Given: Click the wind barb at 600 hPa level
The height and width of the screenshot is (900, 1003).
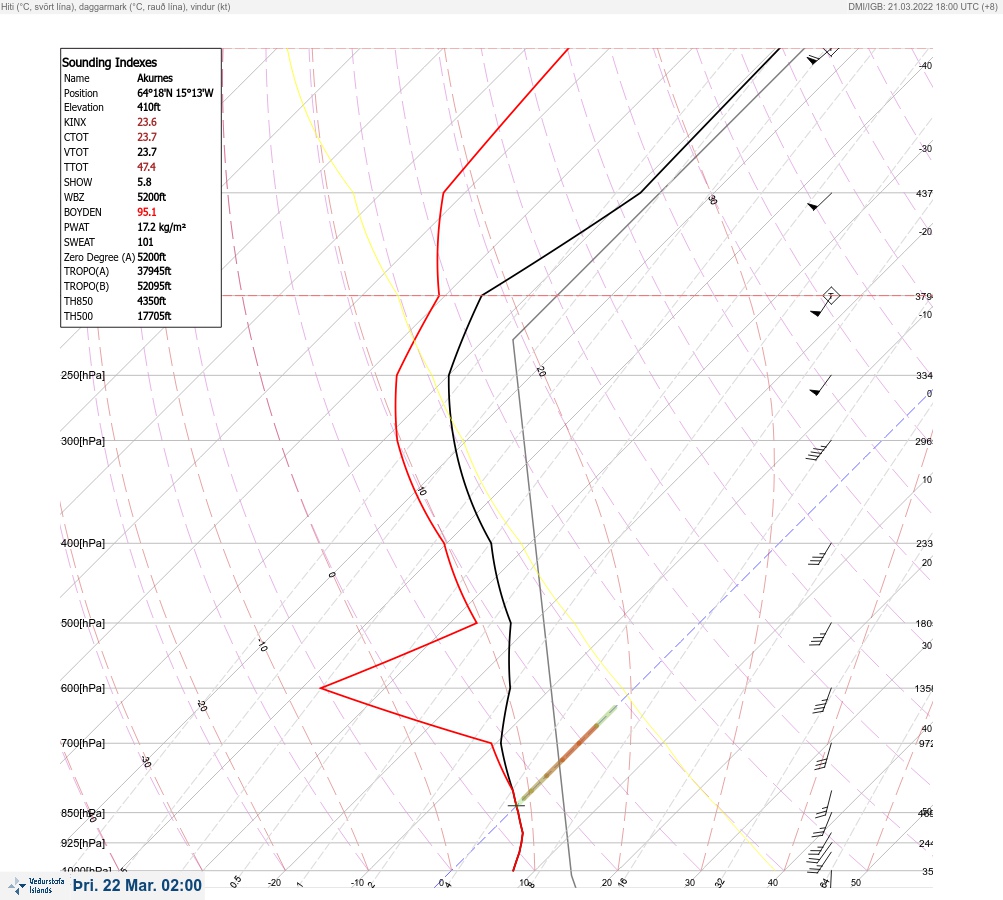Looking at the screenshot, I should click(823, 700).
